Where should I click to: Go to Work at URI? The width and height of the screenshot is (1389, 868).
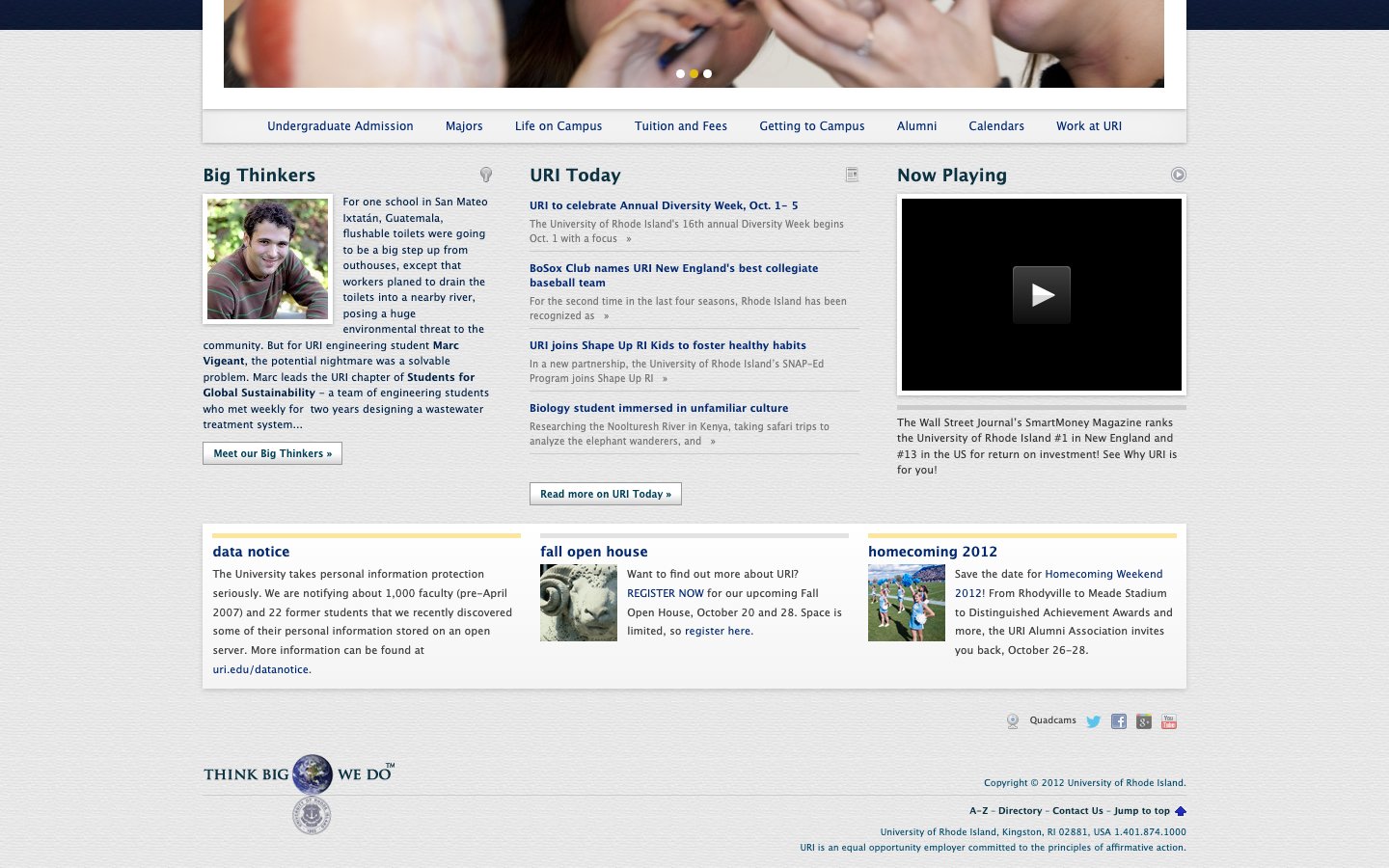[x=1089, y=126]
